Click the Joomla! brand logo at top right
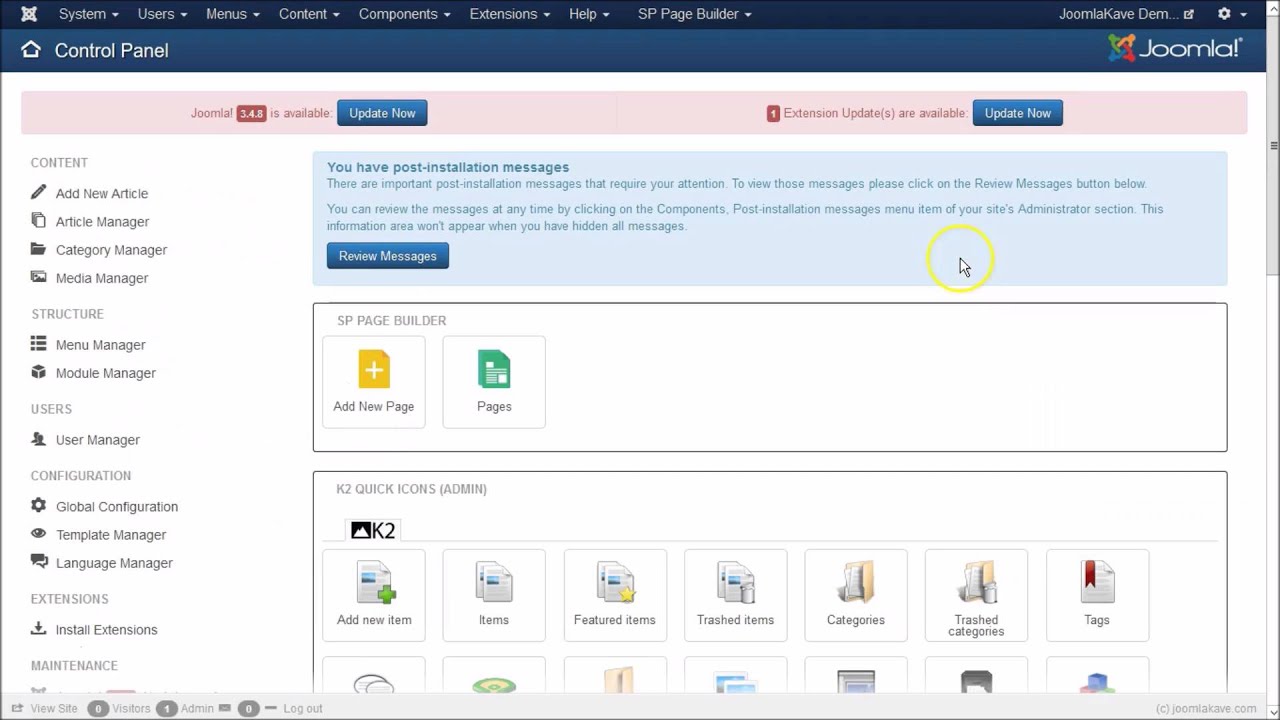Screen dimensions: 1280x720 [x=1175, y=49]
